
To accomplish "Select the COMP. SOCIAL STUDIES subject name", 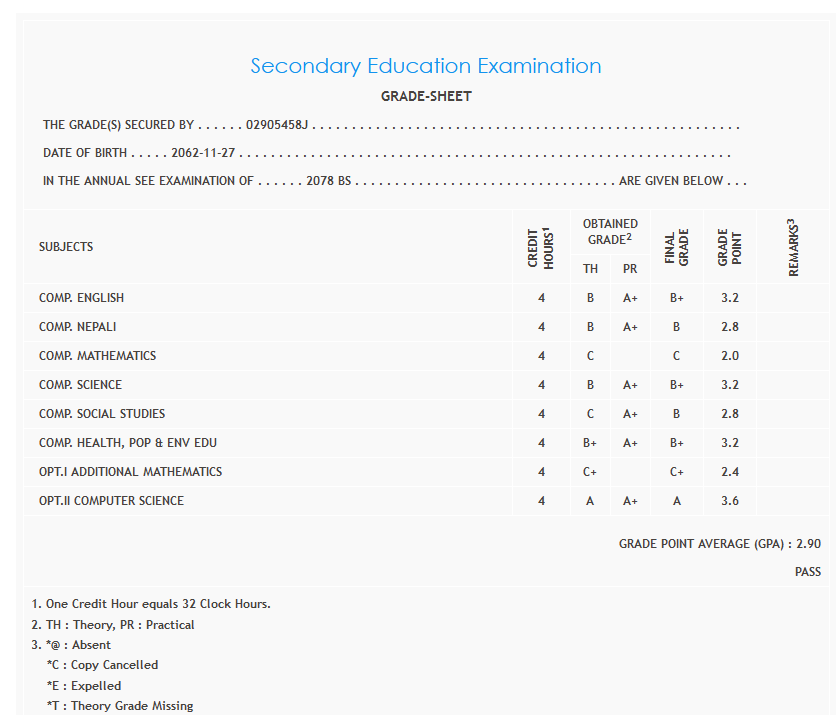I will pyautogui.click(x=102, y=414).
